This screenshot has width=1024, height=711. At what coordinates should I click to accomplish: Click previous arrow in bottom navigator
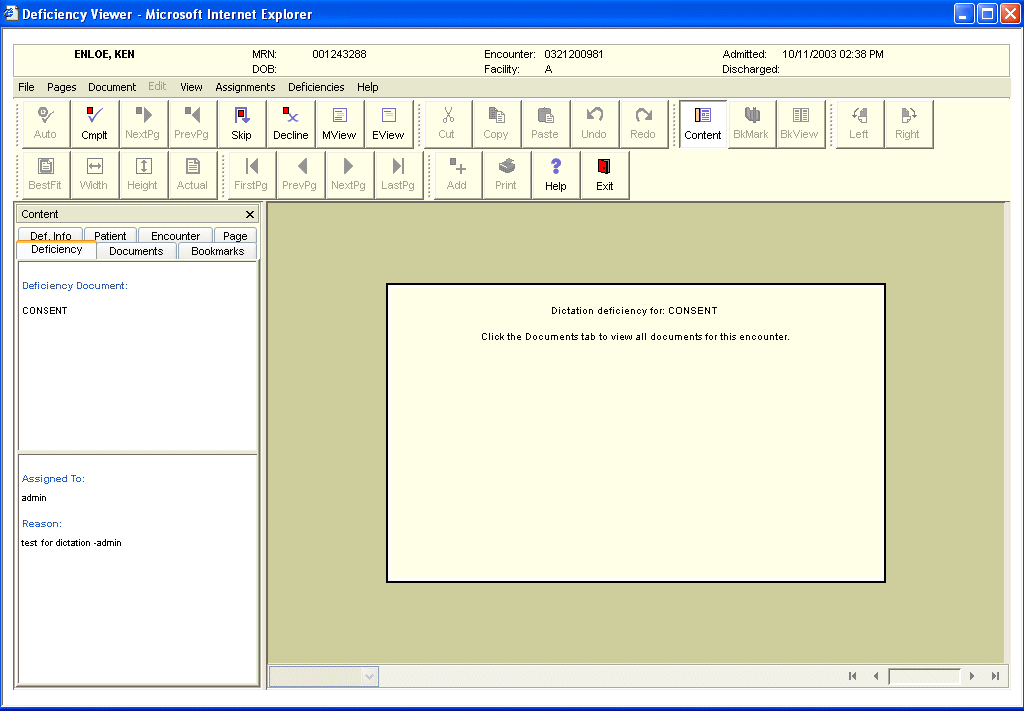(876, 676)
